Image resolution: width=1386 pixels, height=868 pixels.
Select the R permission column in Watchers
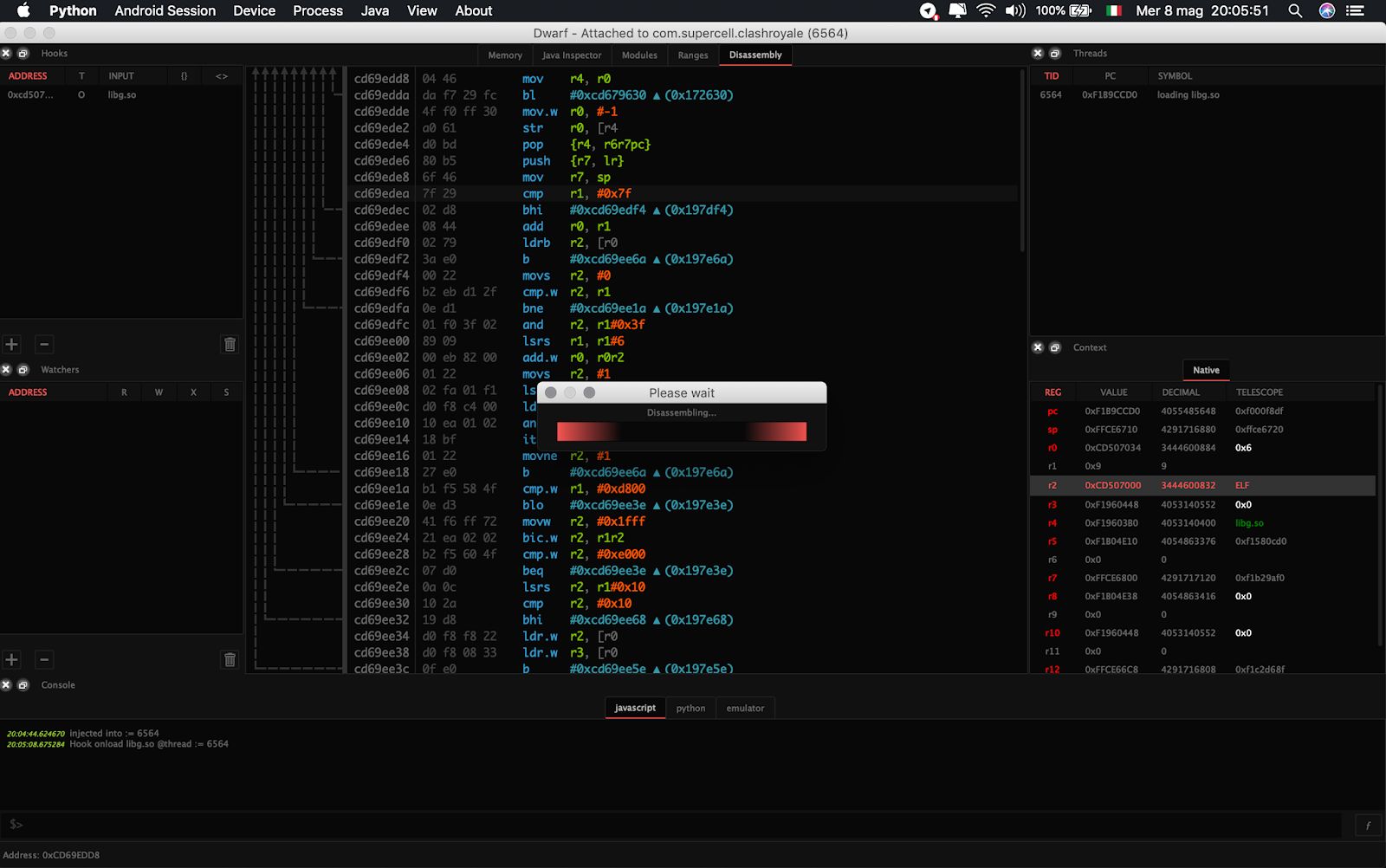coord(123,392)
